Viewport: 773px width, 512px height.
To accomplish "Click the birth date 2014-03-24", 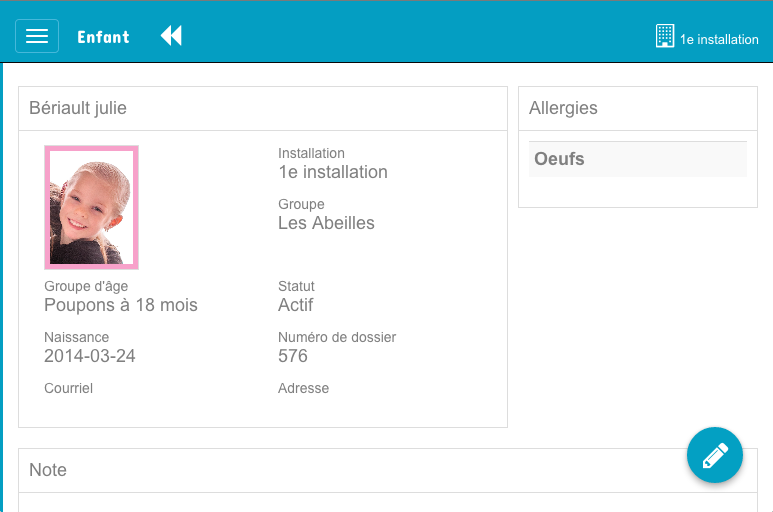I will click(x=90, y=356).
